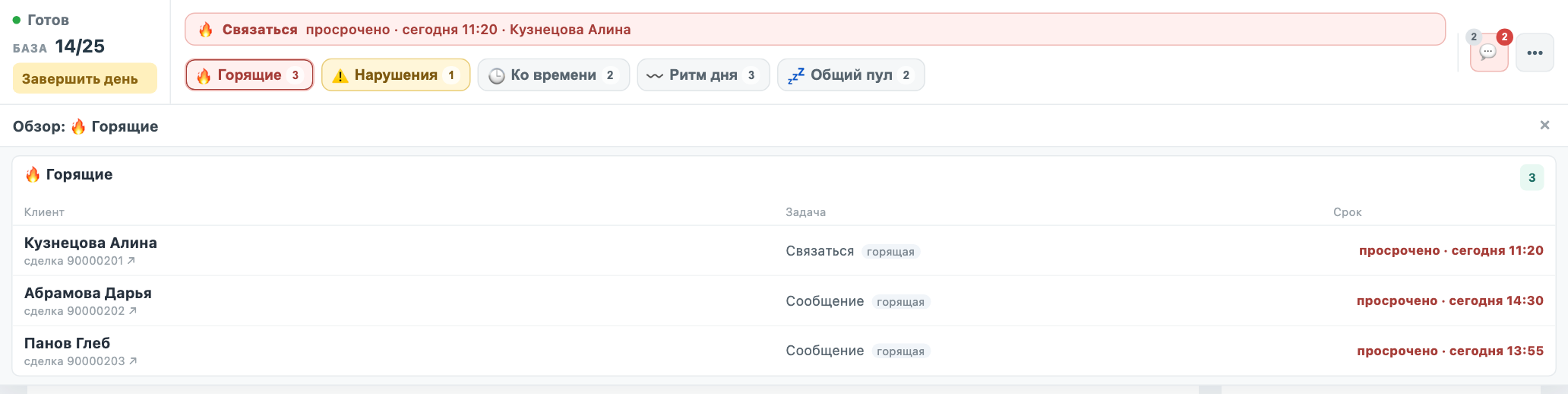1568x394 pixels.
Task: Click deadline просрочено сегодня 14:30
Action: [x=1450, y=300]
